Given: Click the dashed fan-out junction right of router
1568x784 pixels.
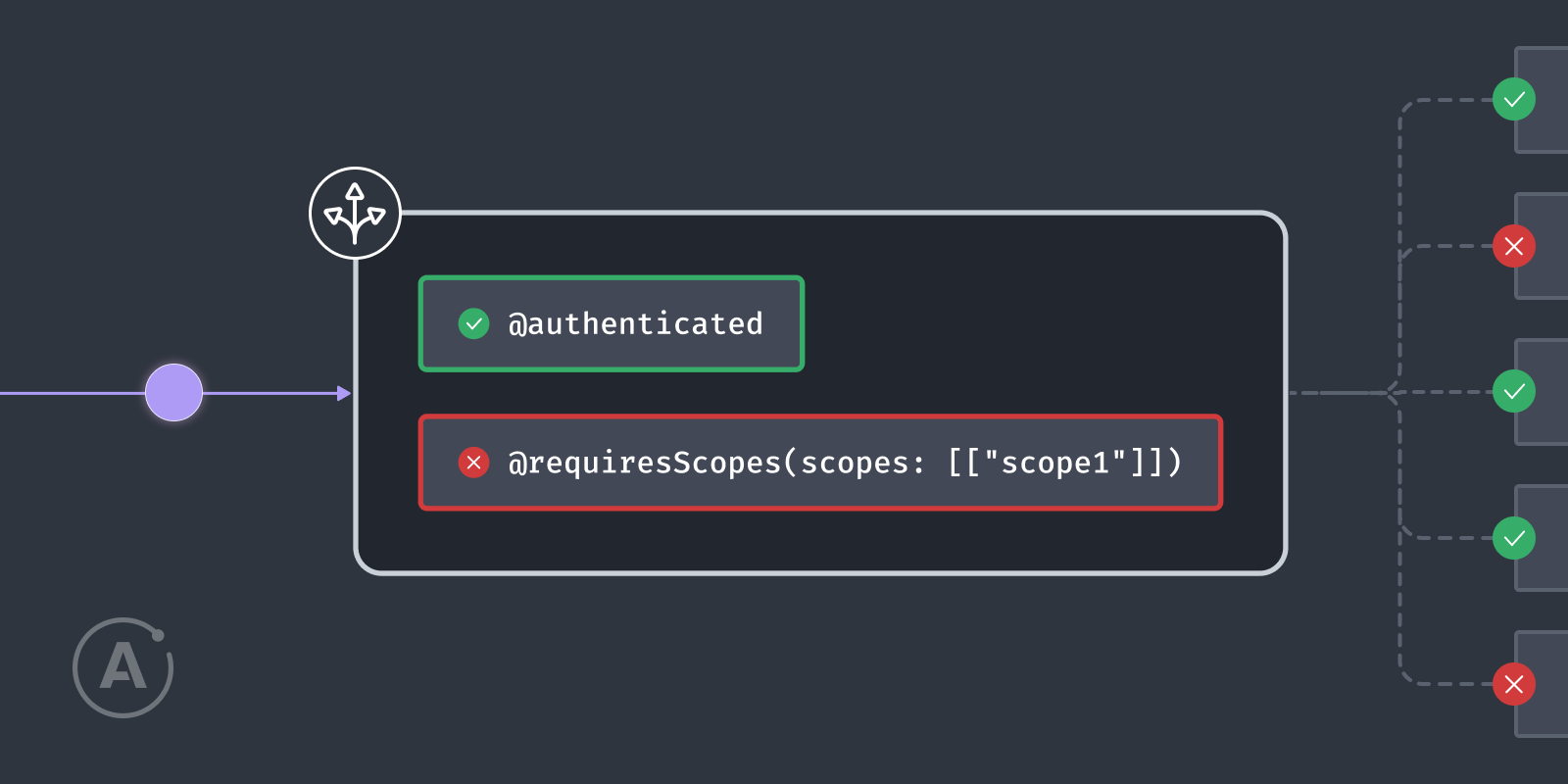Looking at the screenshot, I should pos(1393,393).
